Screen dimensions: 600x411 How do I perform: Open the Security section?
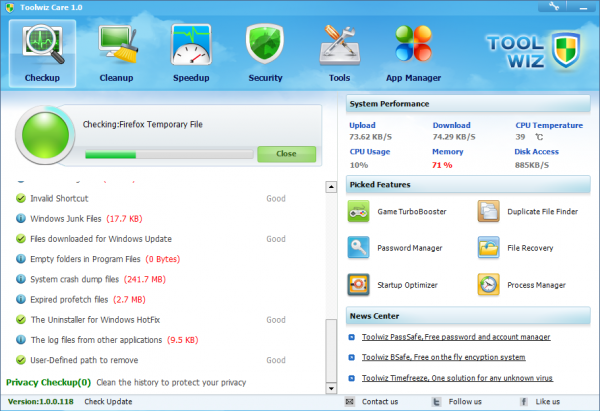point(265,54)
